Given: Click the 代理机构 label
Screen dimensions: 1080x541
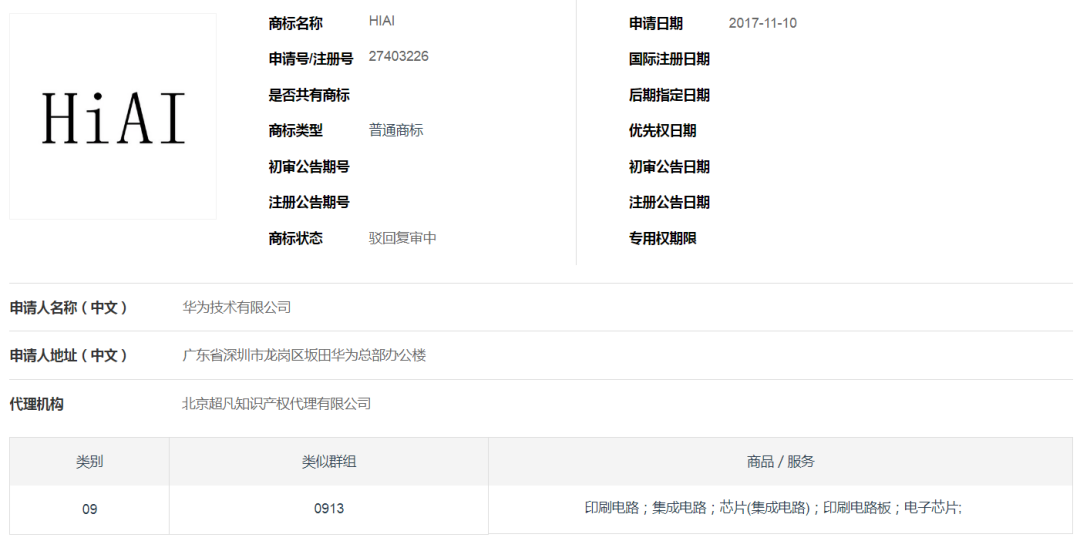Looking at the screenshot, I should tap(37, 404).
